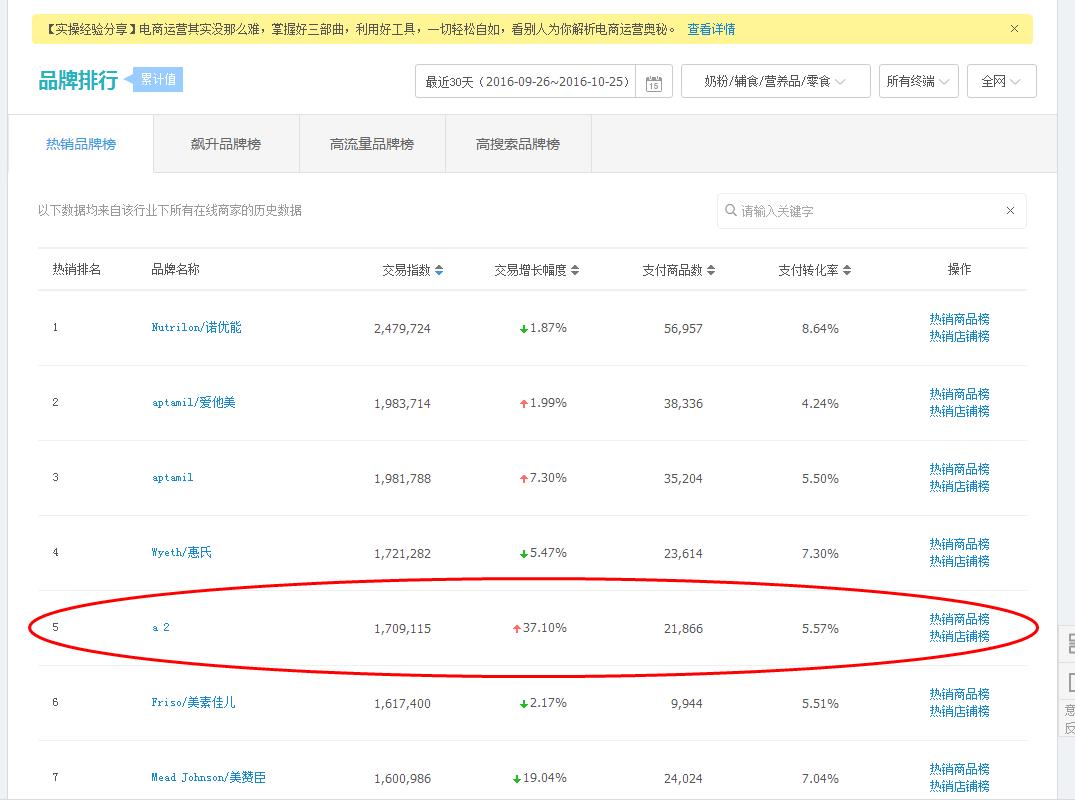Open 热销店铺榜 for Nutrilon/诺优能
The height and width of the screenshot is (800, 1075).
[x=959, y=337]
